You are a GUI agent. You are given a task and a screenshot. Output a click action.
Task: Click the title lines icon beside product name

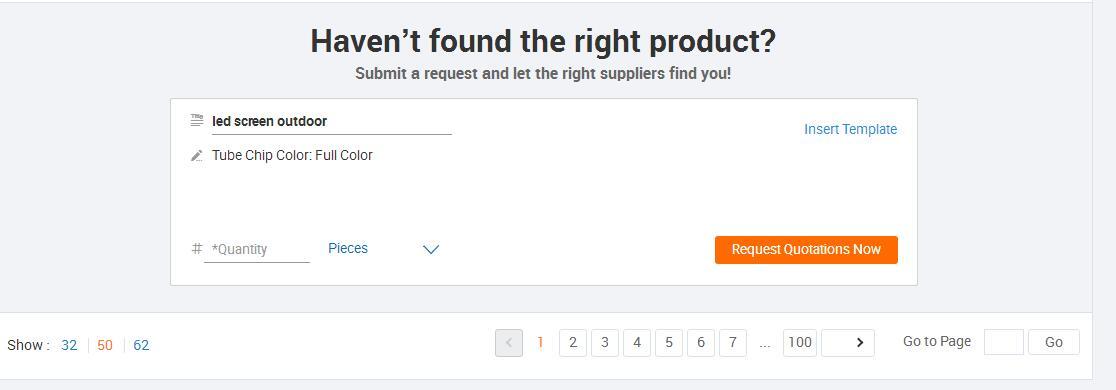coord(197,120)
